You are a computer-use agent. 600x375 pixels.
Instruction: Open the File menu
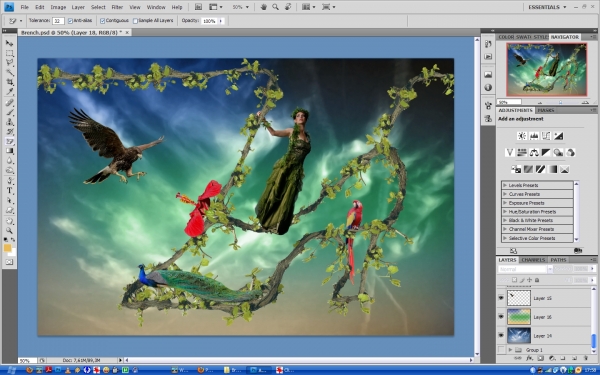point(24,7)
